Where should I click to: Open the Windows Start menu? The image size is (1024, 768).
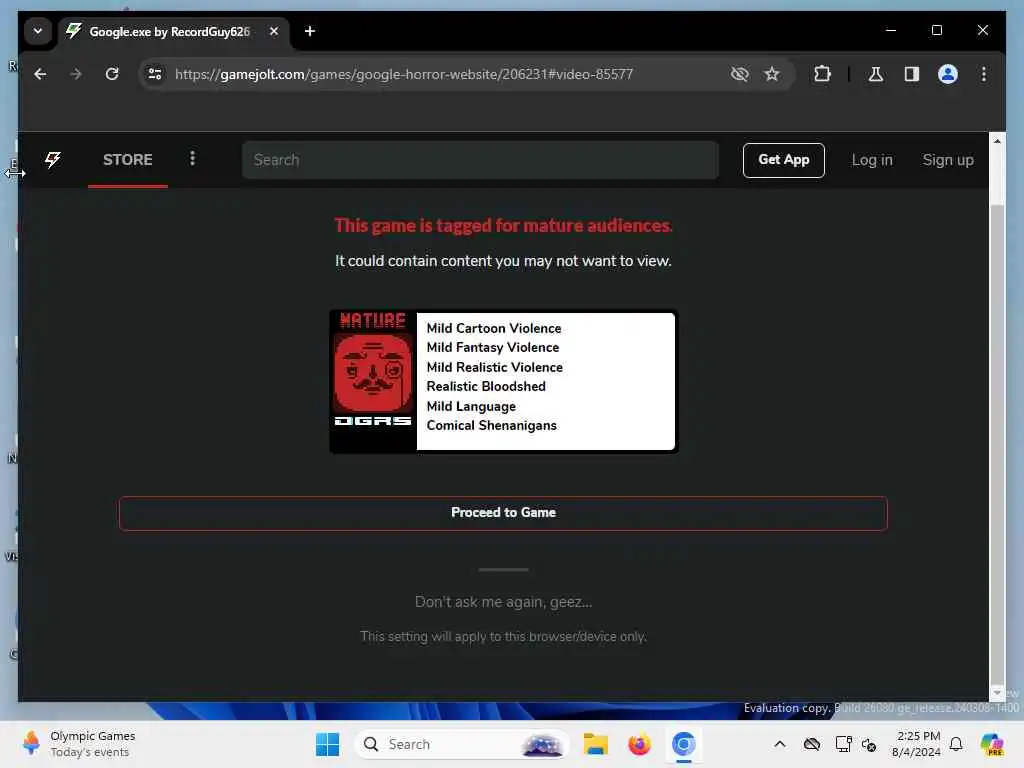327,744
